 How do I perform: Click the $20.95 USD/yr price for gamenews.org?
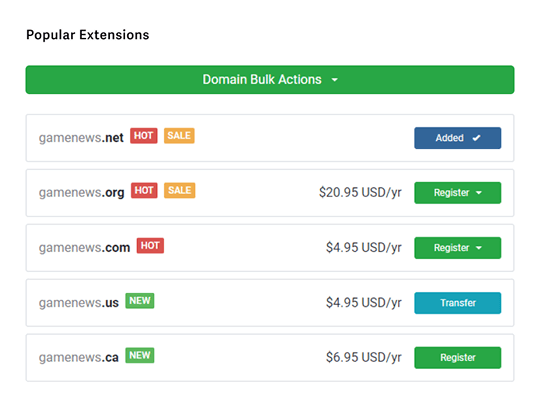pos(360,192)
